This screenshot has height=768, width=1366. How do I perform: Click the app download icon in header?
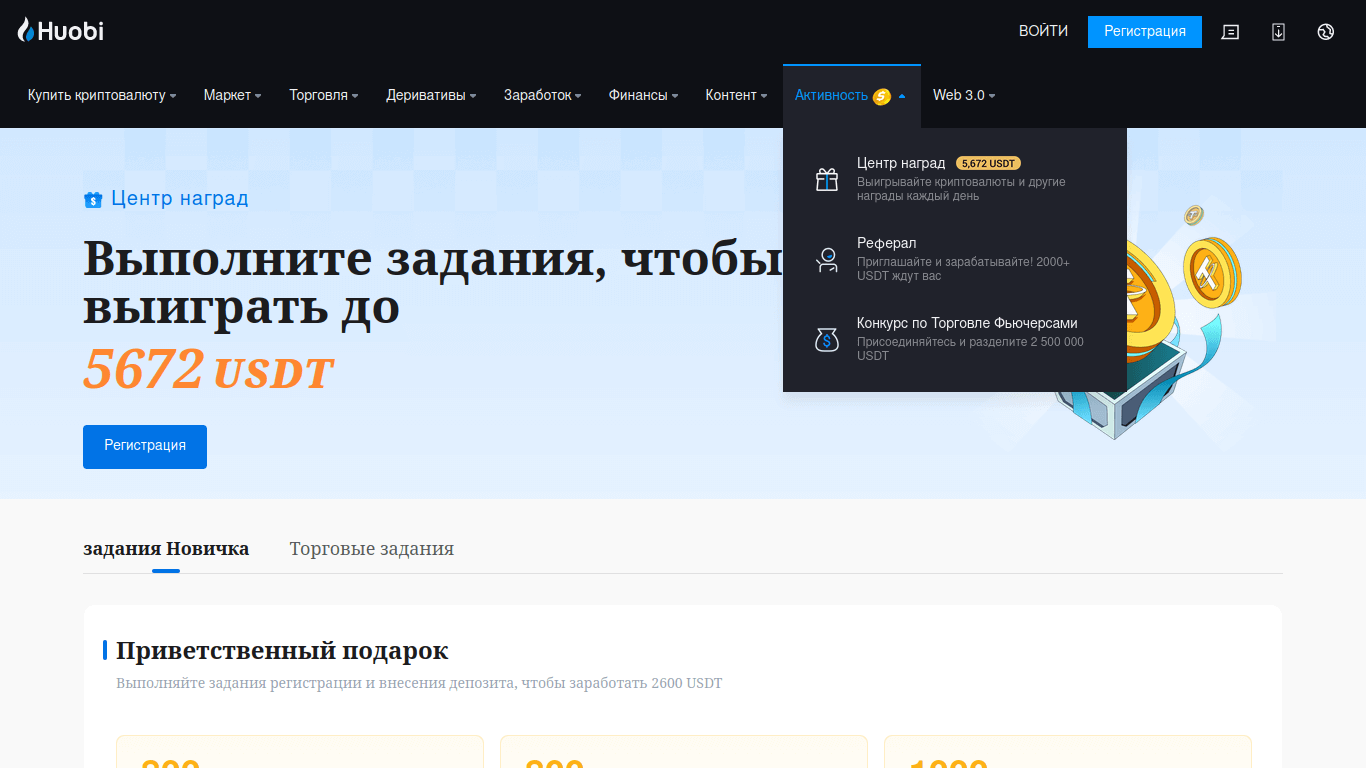click(1278, 32)
